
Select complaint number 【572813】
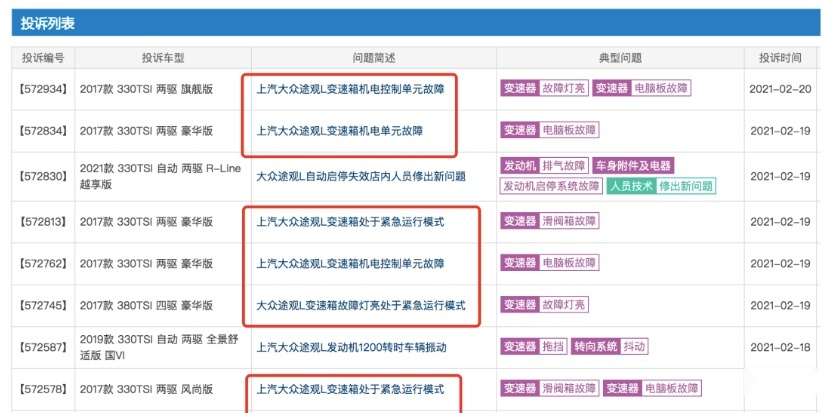43,221
